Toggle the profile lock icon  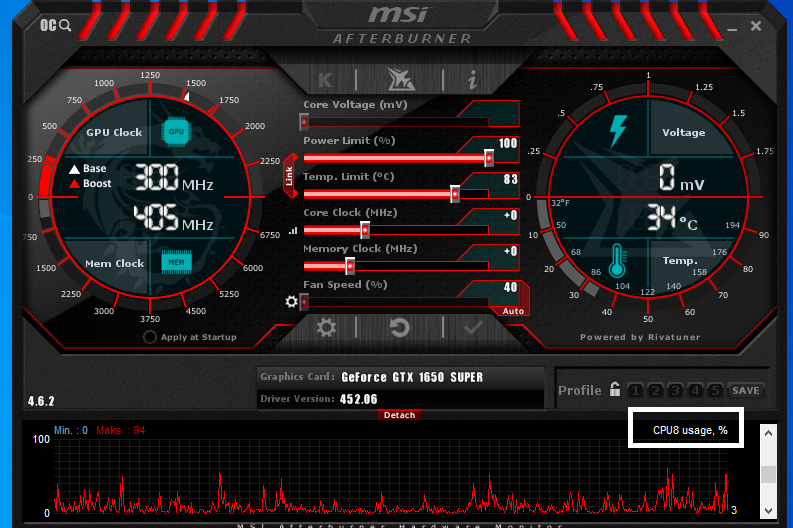coord(614,389)
